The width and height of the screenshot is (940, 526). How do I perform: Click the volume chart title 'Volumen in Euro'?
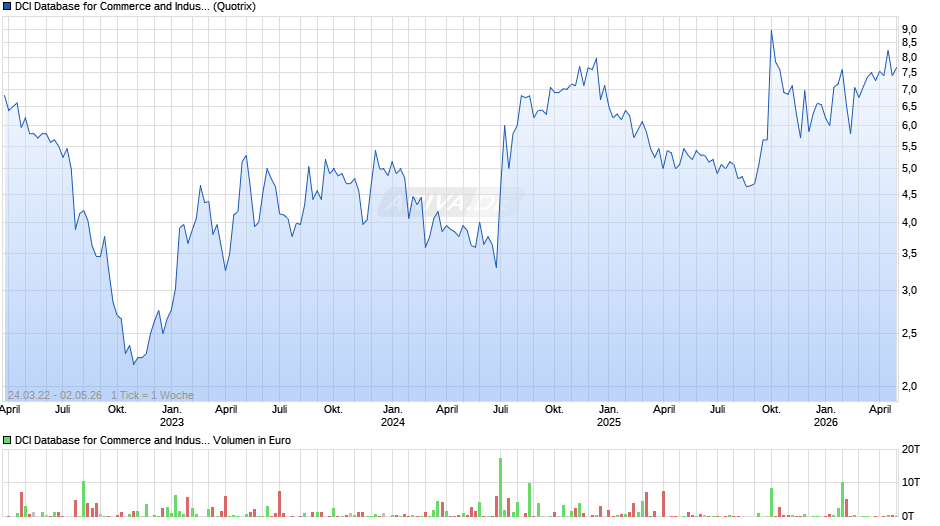click(x=252, y=440)
